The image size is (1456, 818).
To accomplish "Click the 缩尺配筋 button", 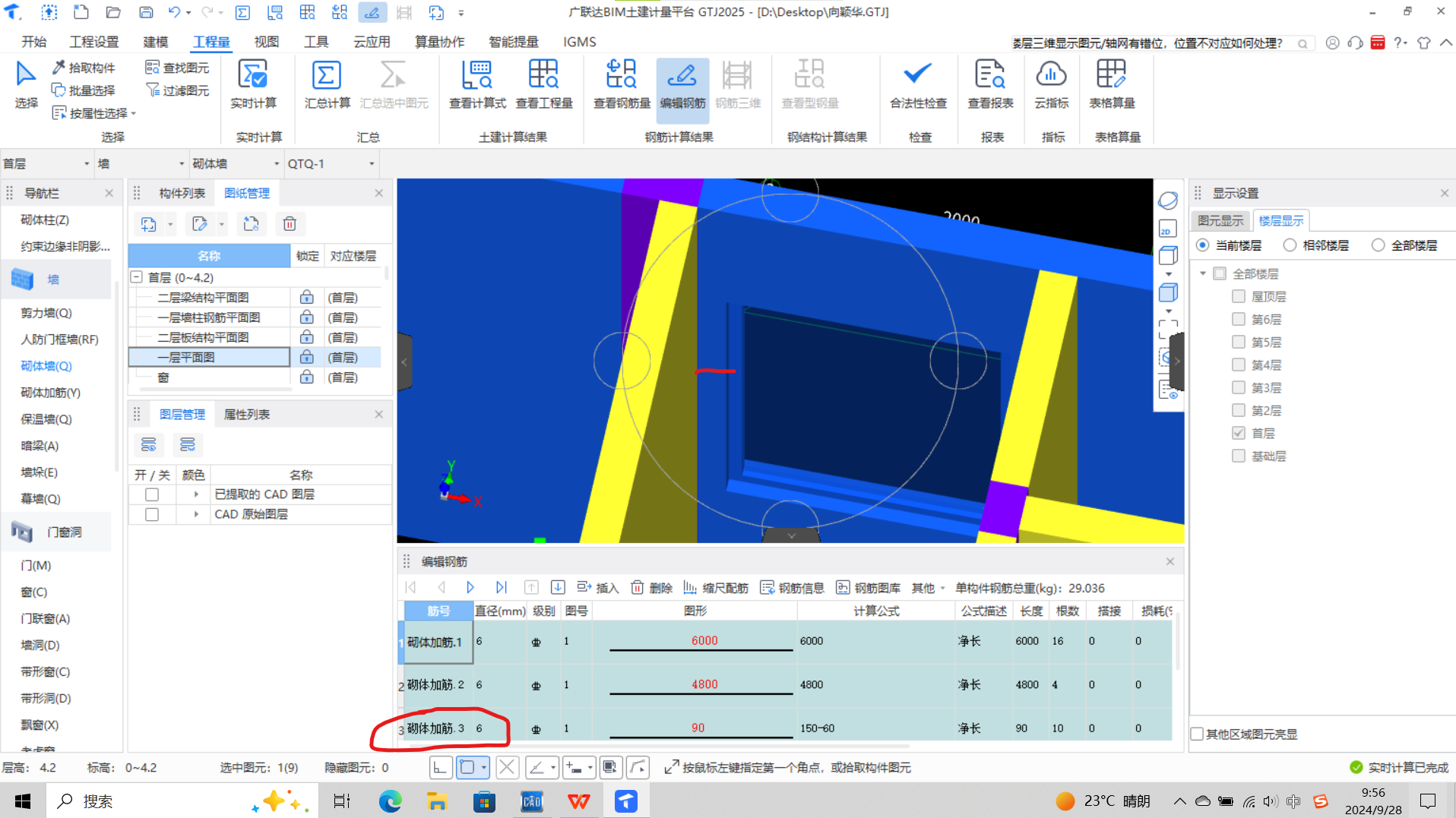I will click(x=716, y=588).
